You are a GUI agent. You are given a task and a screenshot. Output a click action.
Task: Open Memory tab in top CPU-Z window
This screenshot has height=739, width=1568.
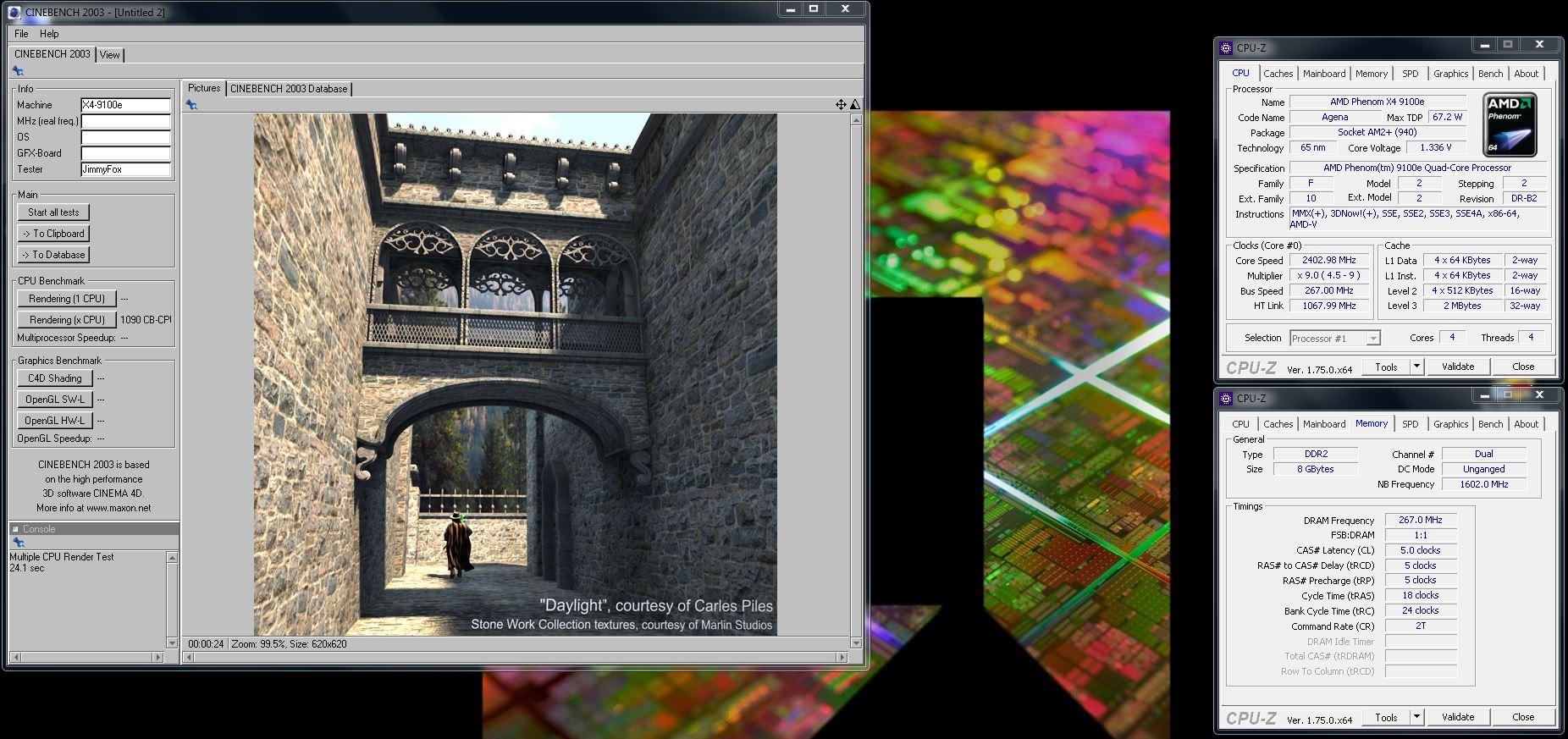[1372, 74]
